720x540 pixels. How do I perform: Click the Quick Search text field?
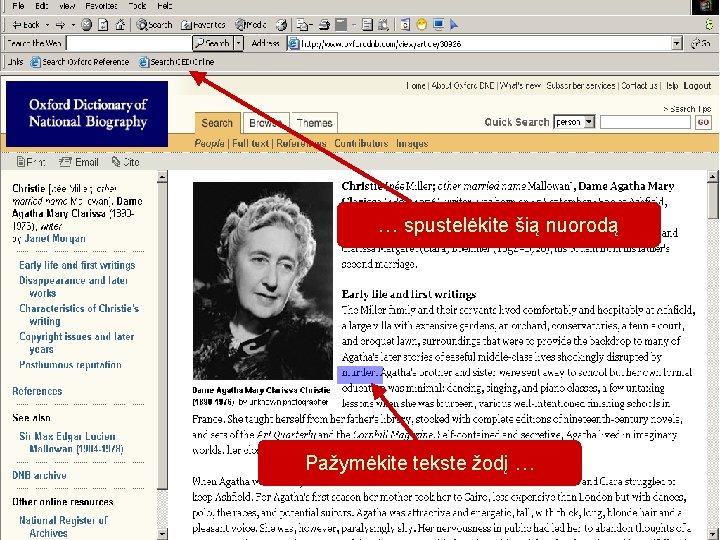click(x=645, y=122)
